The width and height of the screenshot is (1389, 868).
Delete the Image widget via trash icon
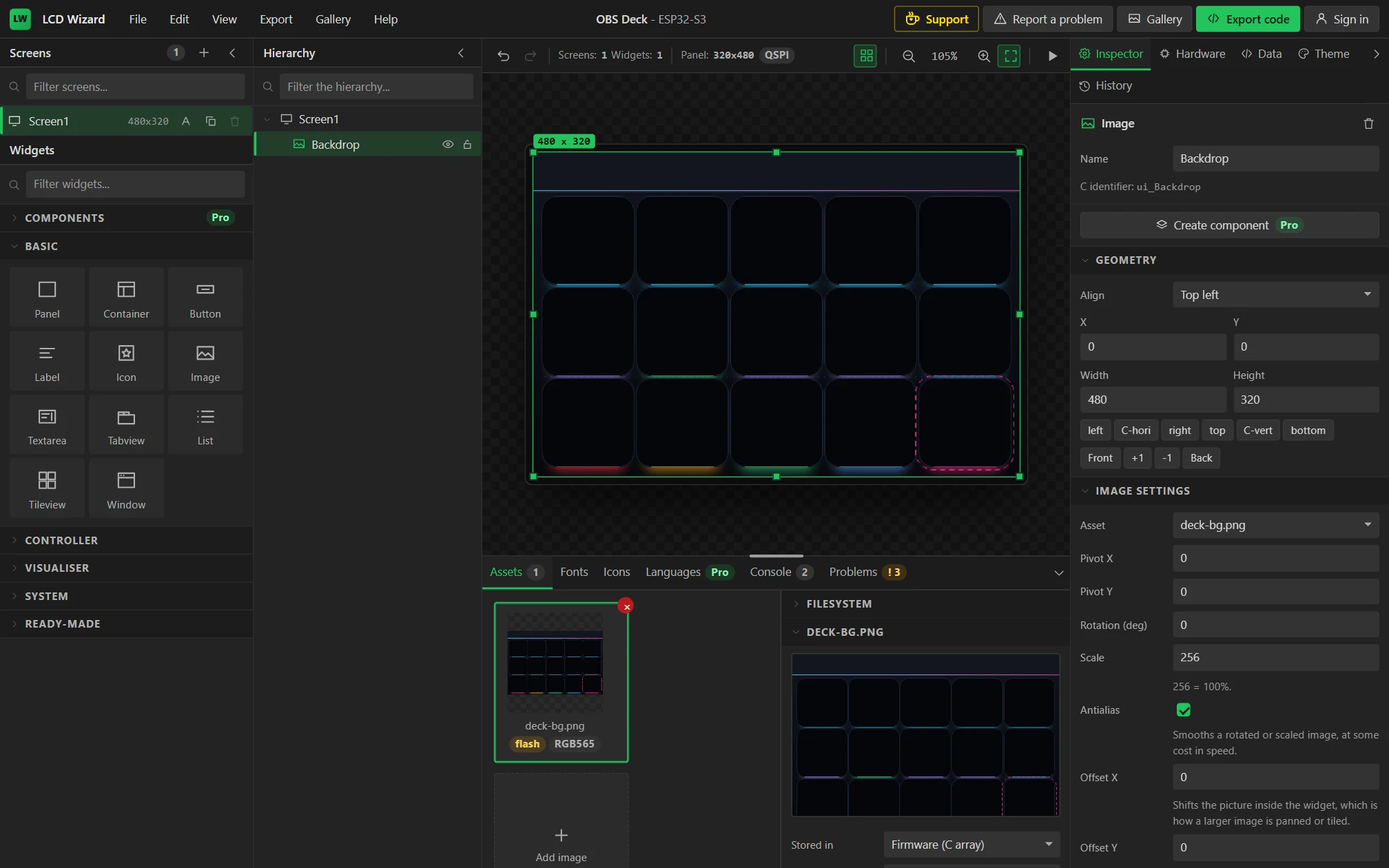[1368, 123]
